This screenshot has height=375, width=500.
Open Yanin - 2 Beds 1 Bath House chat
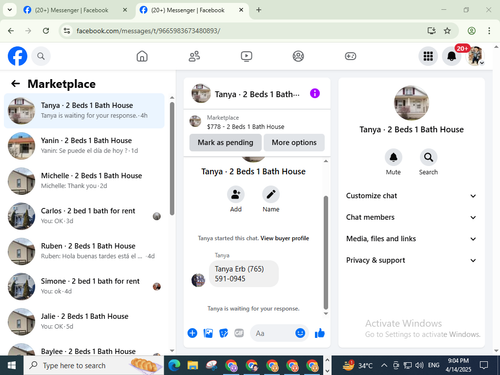tap(84, 146)
